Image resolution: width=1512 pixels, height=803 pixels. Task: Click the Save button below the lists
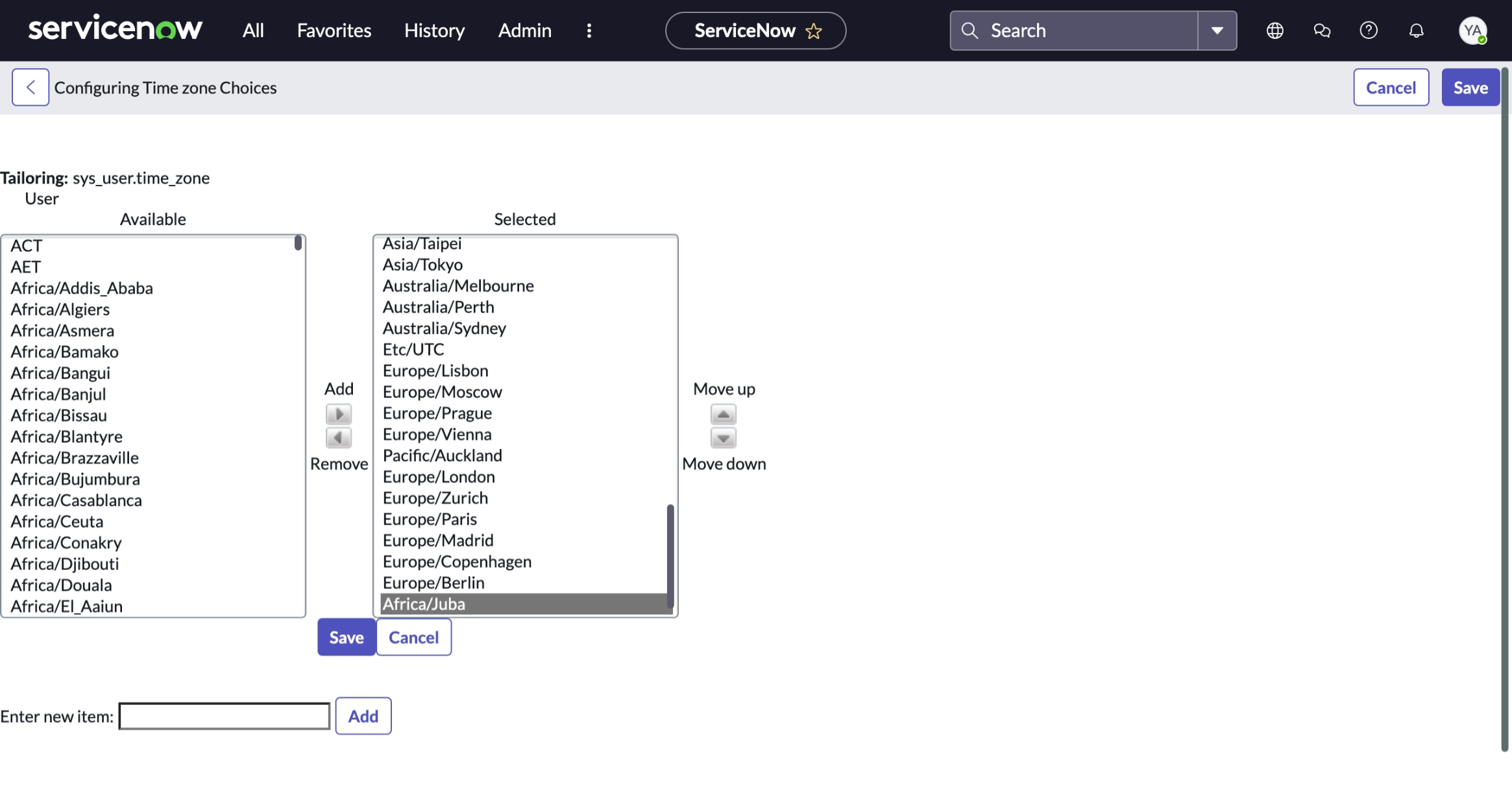point(347,637)
